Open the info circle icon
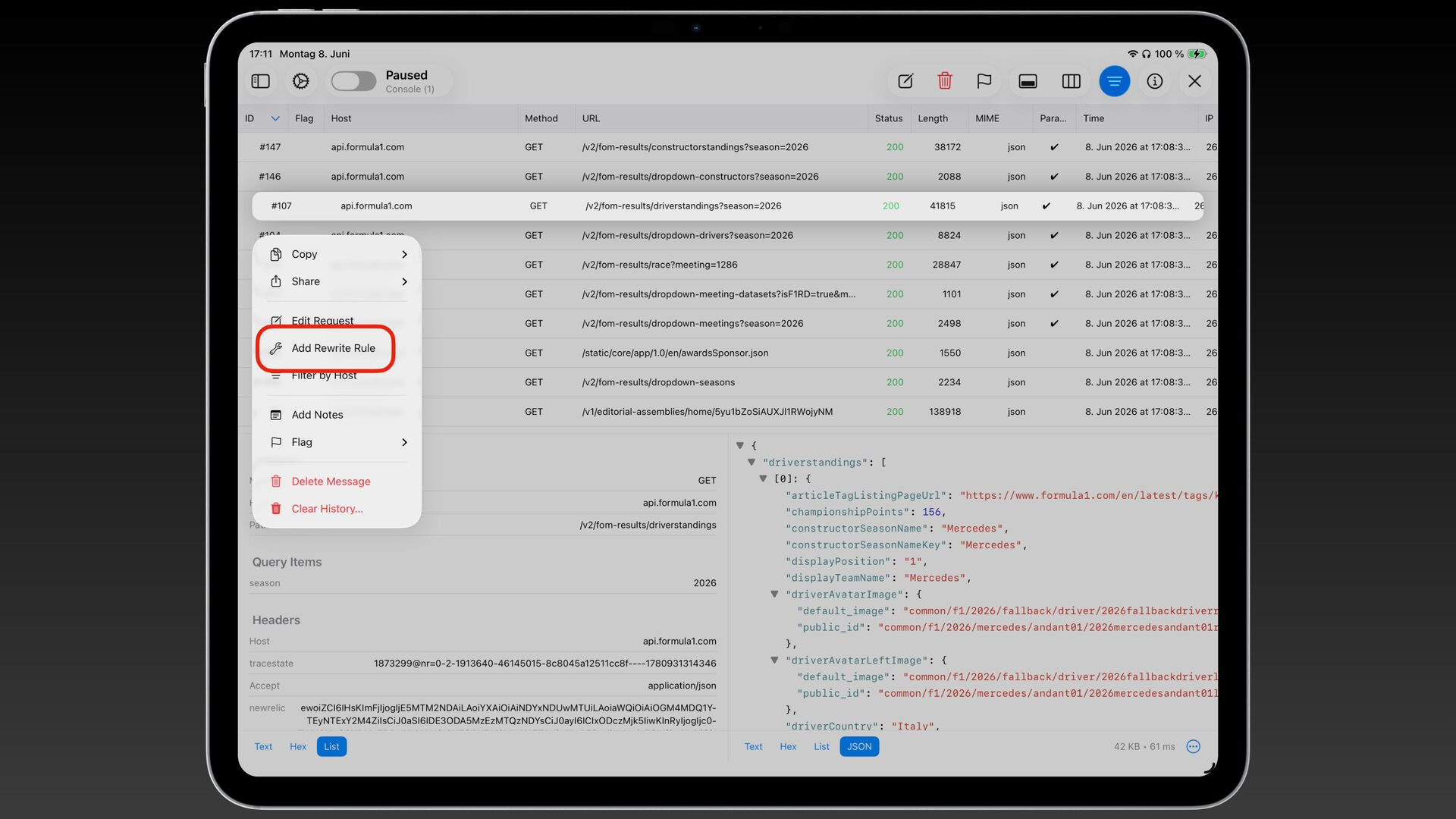Screen dimensions: 1456x819 [1155, 81]
